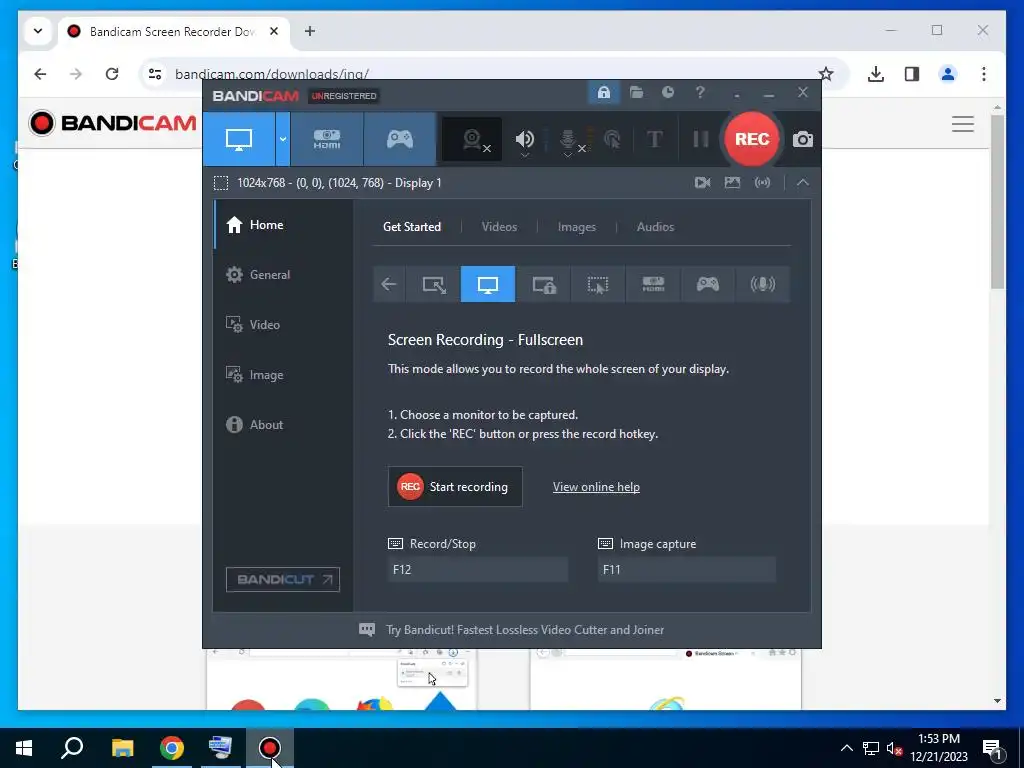Click the back arrow in mode row

point(389,284)
